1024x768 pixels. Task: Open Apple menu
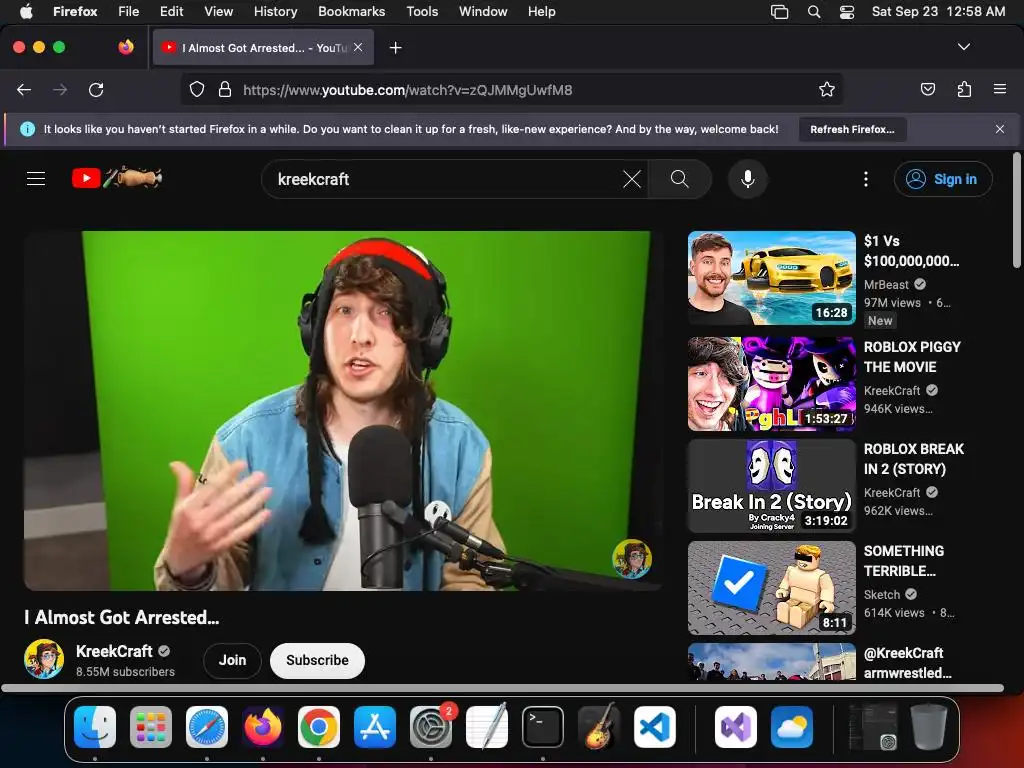(x=26, y=11)
